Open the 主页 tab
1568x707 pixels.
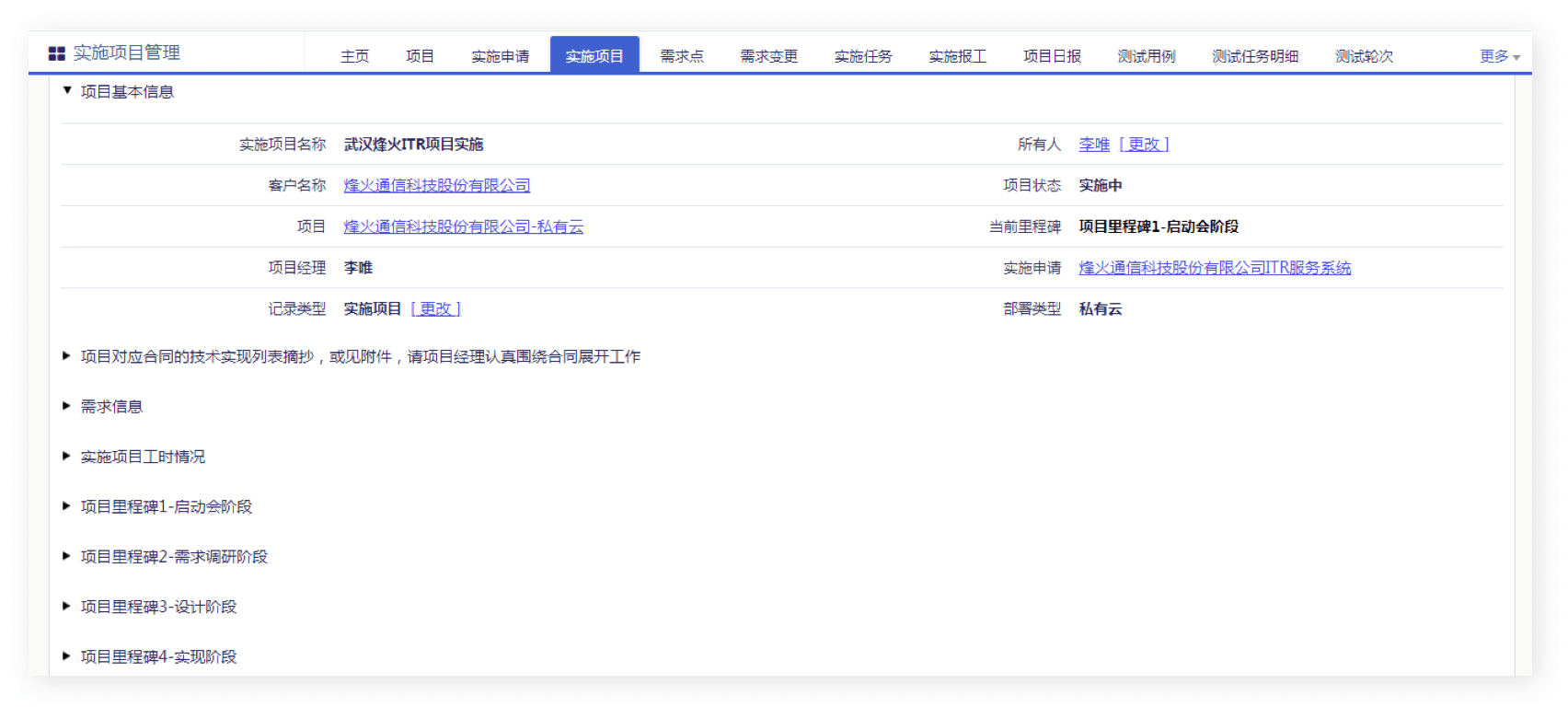point(355,56)
